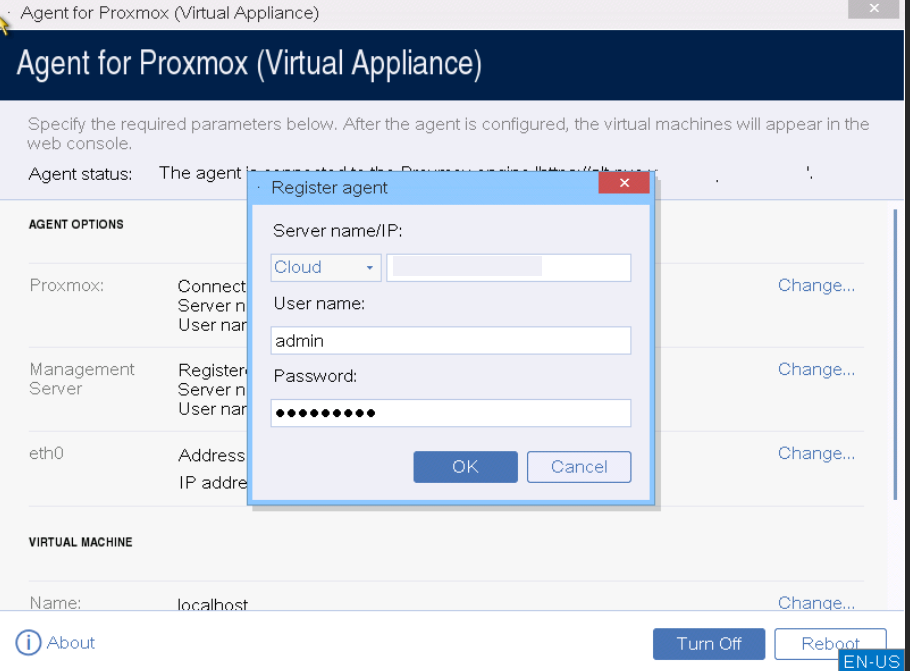Cancel the Register agent dialog

(x=579, y=467)
